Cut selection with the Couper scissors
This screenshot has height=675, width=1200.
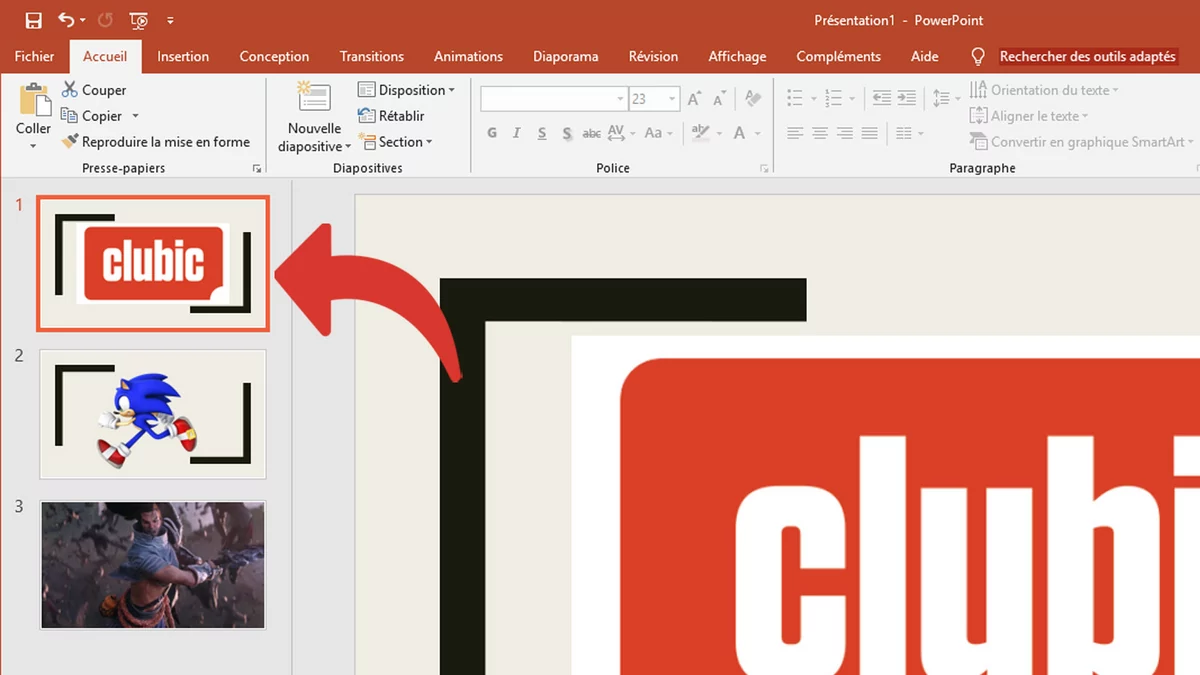(93, 90)
